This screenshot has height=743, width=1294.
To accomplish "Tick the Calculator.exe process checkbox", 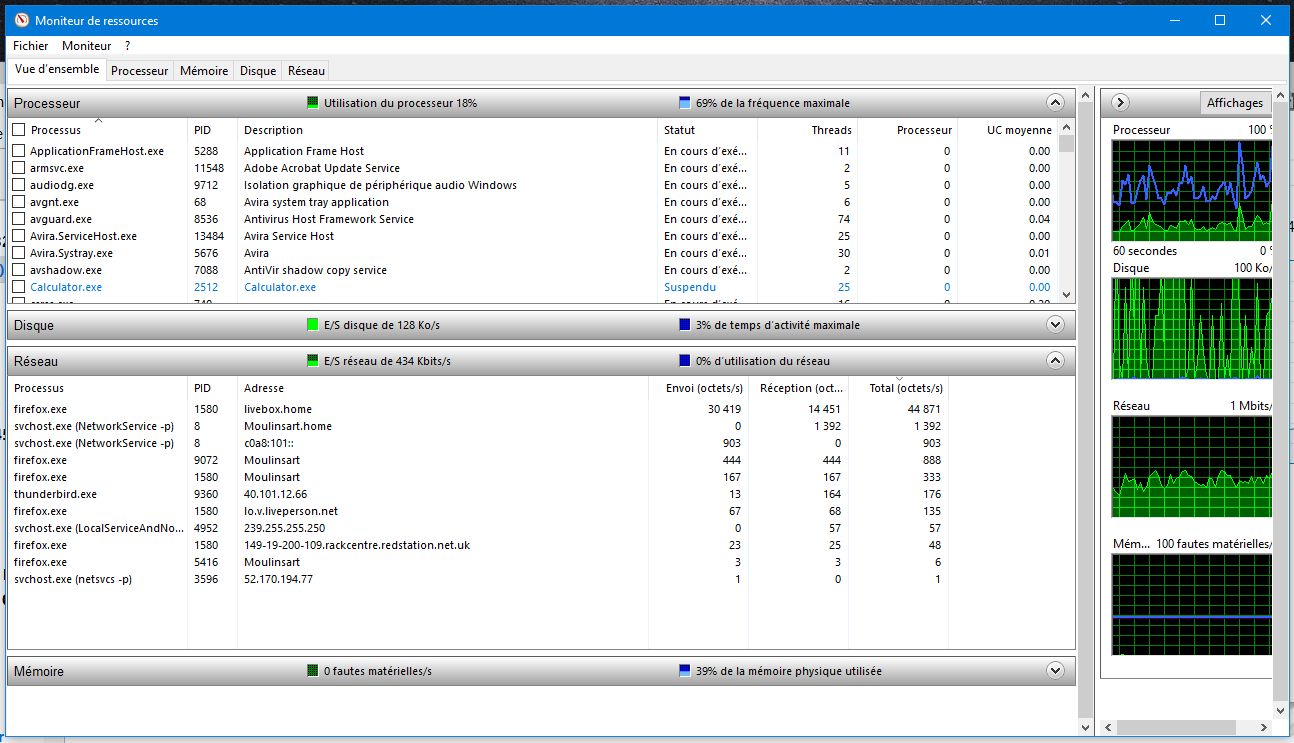I will tap(18, 287).
